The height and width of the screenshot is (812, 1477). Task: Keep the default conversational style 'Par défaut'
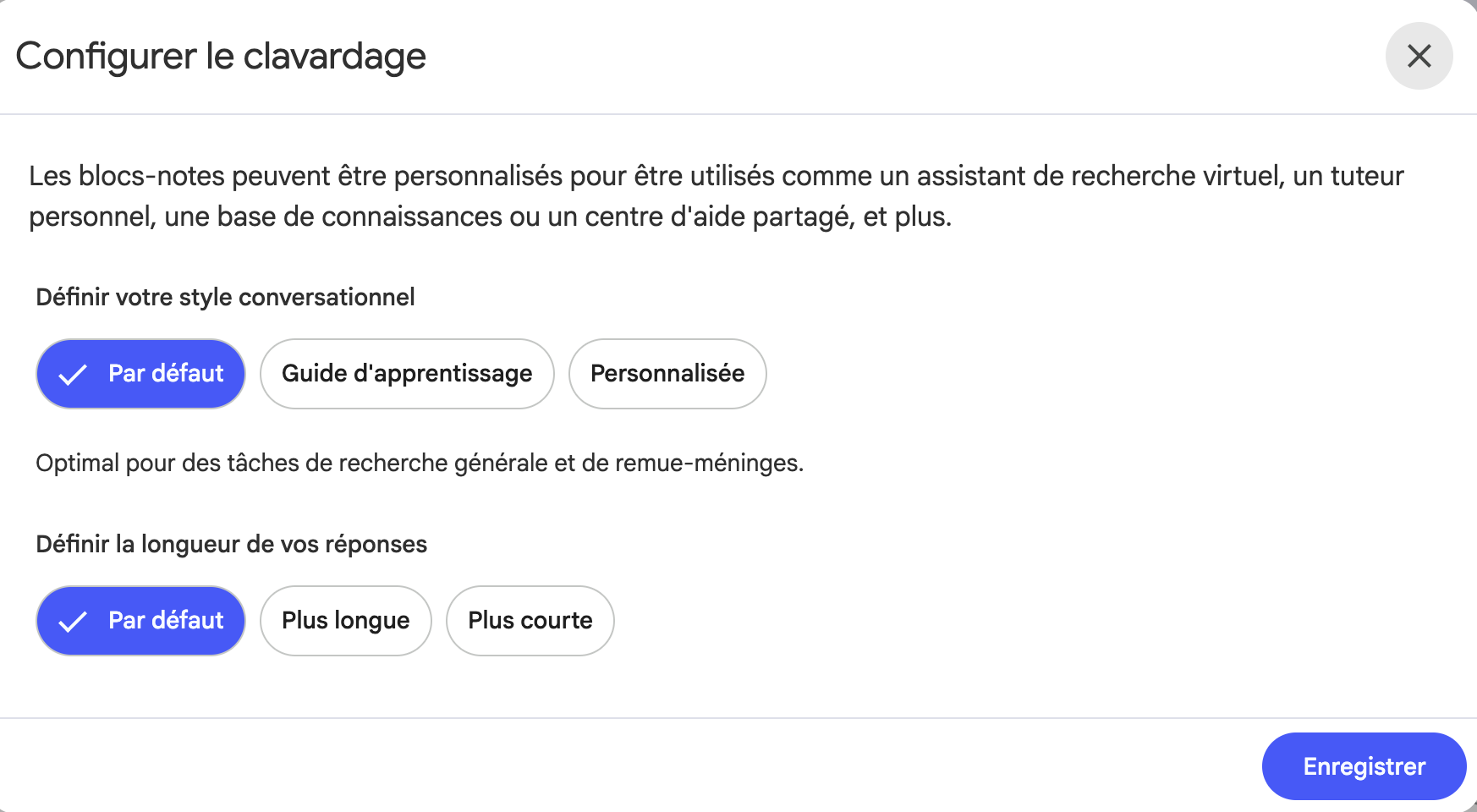pos(140,373)
